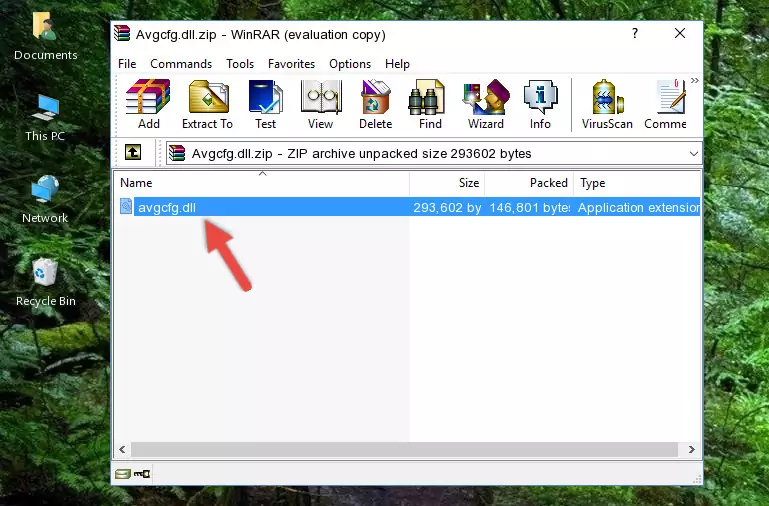Open the archive path dropdown
The height and width of the screenshot is (506, 769).
[x=693, y=153]
